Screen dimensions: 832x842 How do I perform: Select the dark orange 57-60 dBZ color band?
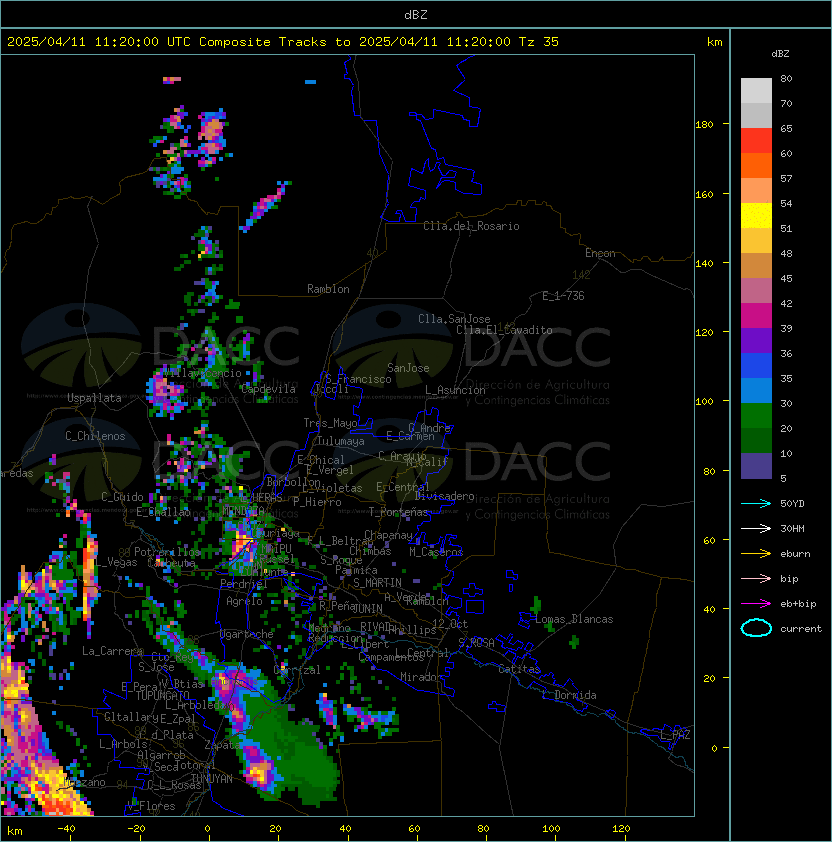pos(756,165)
